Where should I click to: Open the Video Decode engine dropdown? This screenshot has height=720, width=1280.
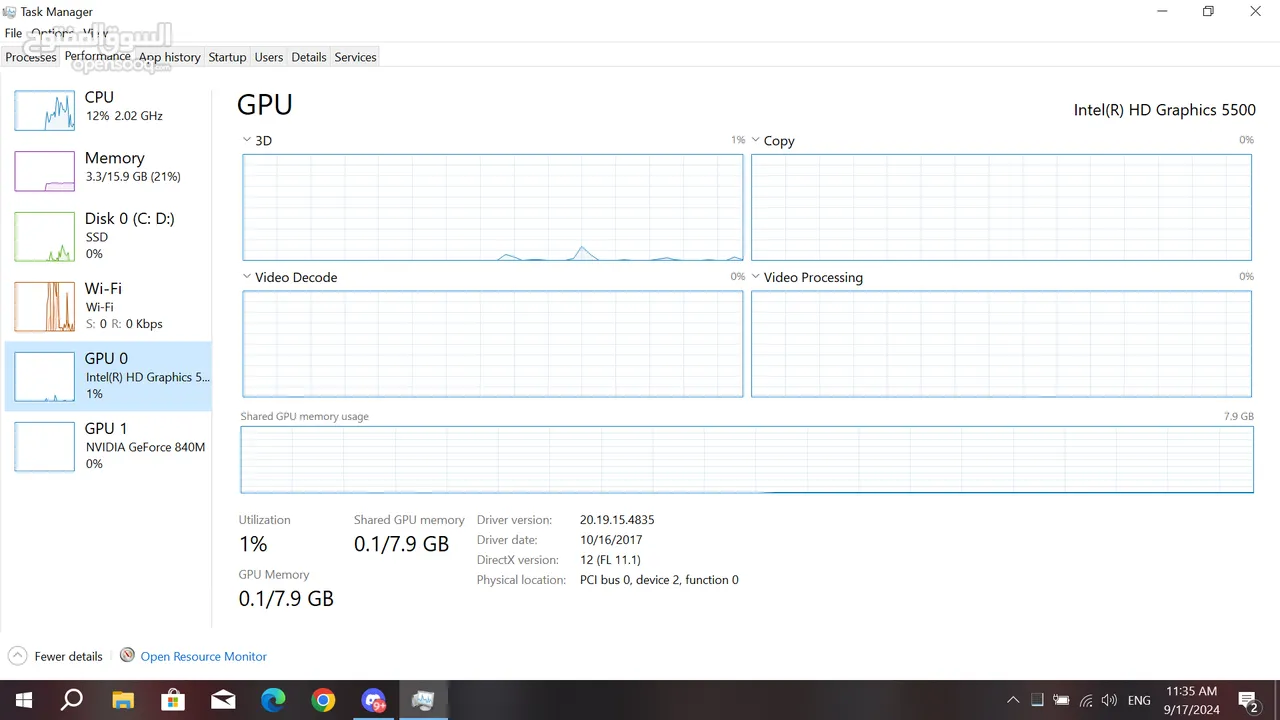pyautogui.click(x=247, y=277)
